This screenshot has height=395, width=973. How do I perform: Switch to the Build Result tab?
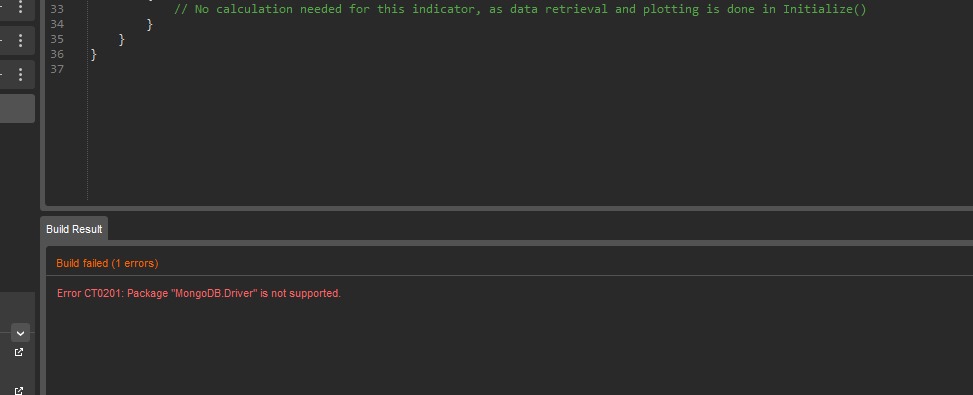(x=74, y=229)
